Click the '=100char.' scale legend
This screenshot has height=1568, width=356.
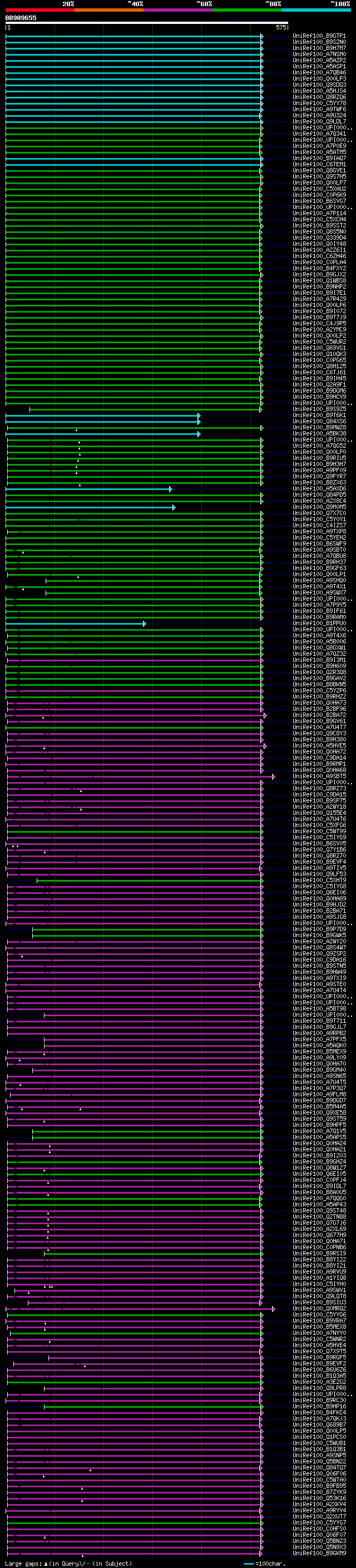click(x=265, y=1563)
